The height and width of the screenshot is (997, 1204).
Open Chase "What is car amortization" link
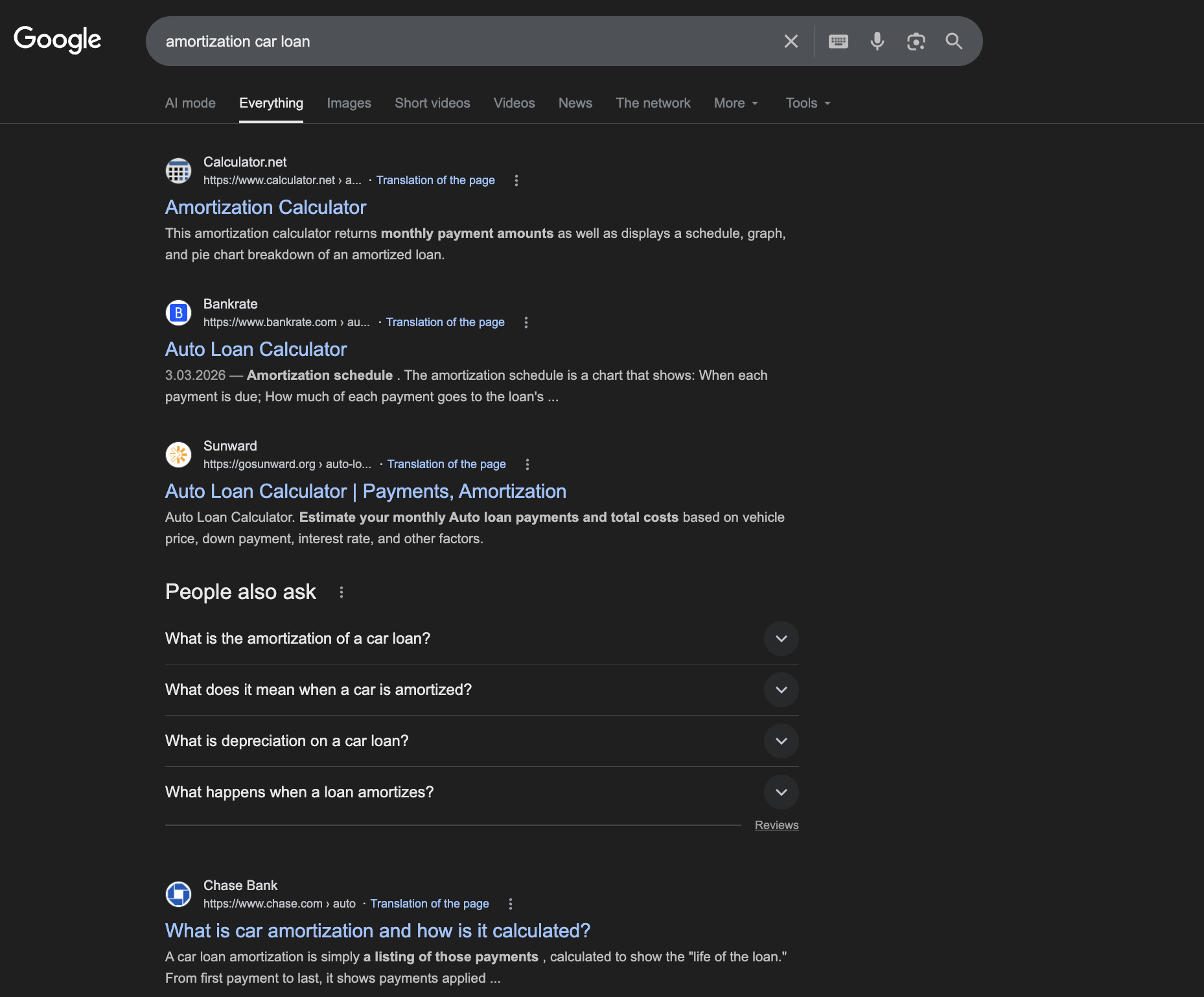(x=378, y=931)
